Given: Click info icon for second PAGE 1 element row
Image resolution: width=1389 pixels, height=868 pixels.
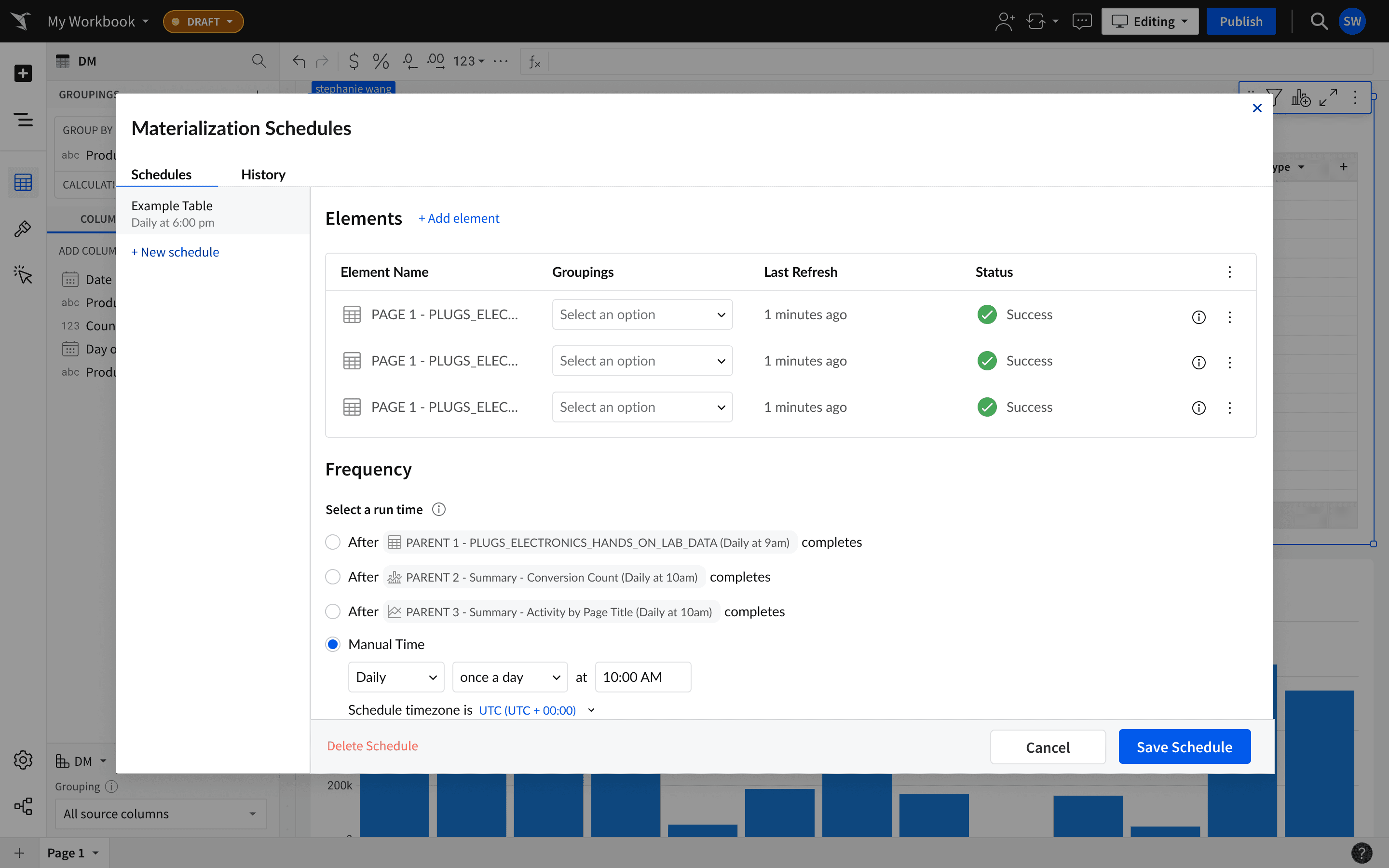Looking at the screenshot, I should point(1198,362).
